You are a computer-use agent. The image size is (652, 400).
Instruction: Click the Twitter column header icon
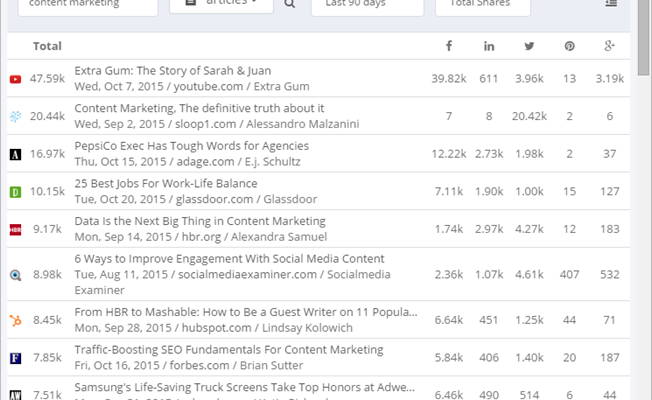pyautogui.click(x=529, y=46)
